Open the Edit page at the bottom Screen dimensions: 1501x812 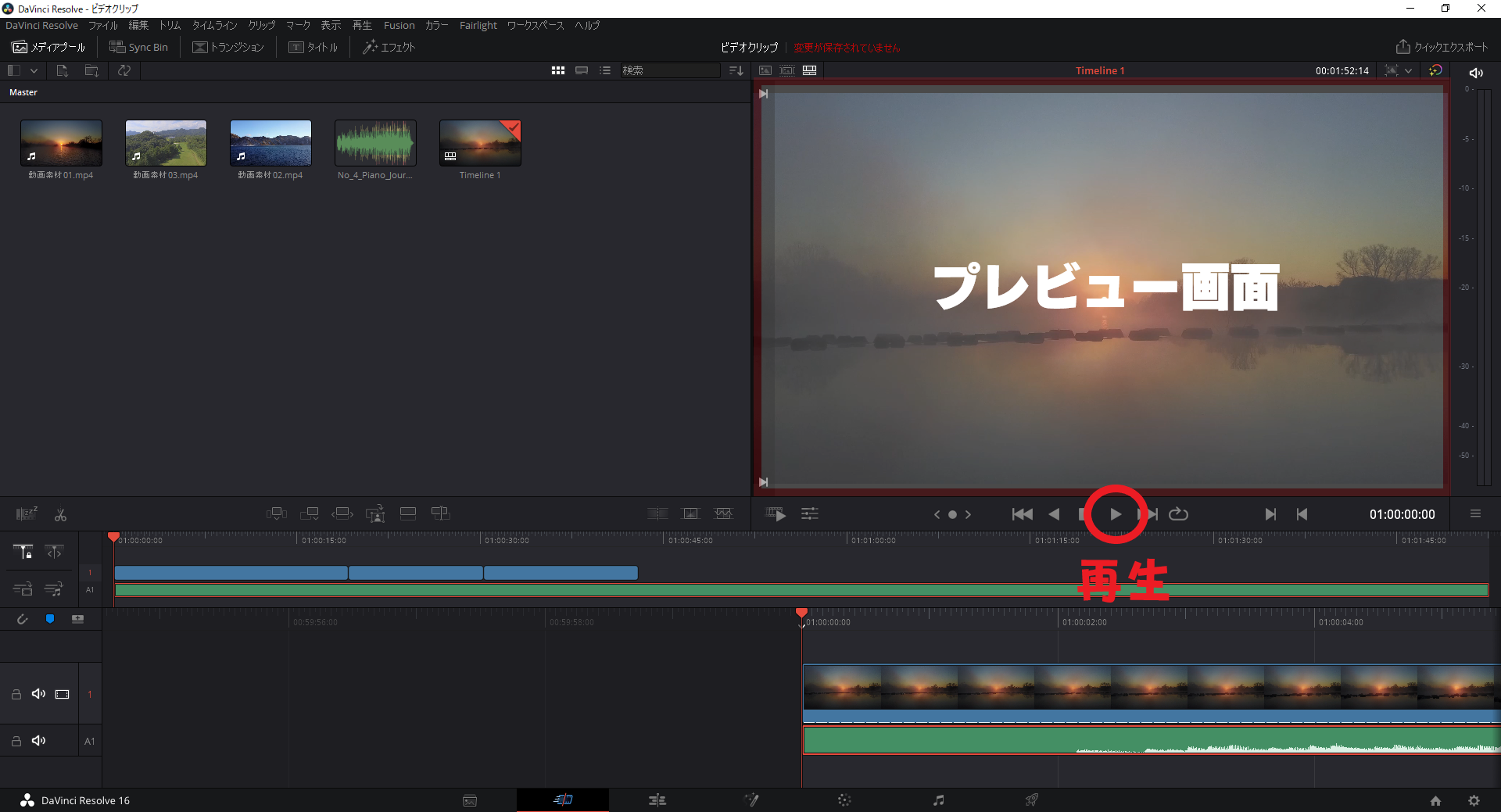(x=657, y=799)
